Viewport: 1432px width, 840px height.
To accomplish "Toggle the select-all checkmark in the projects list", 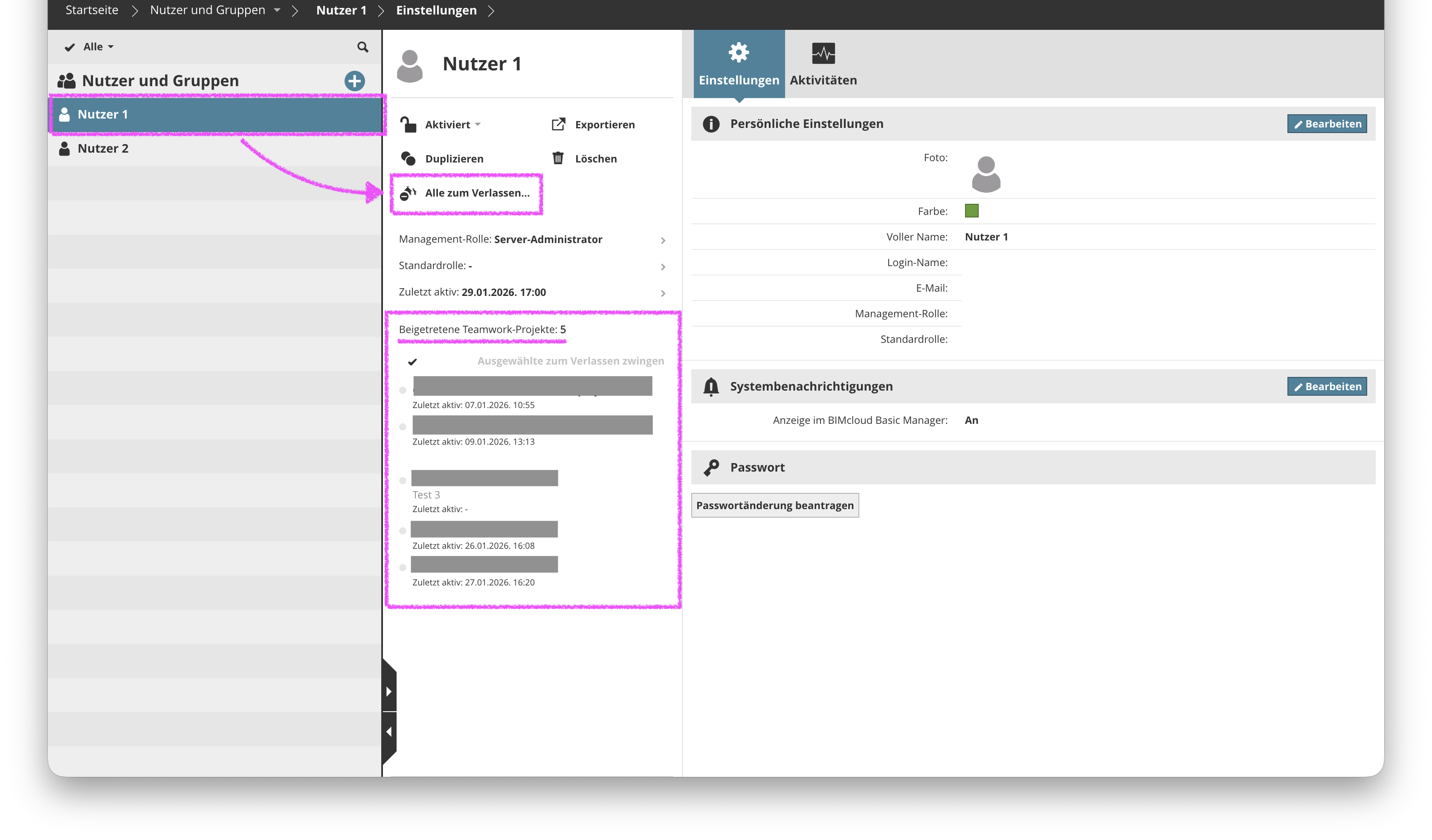I will click(412, 362).
